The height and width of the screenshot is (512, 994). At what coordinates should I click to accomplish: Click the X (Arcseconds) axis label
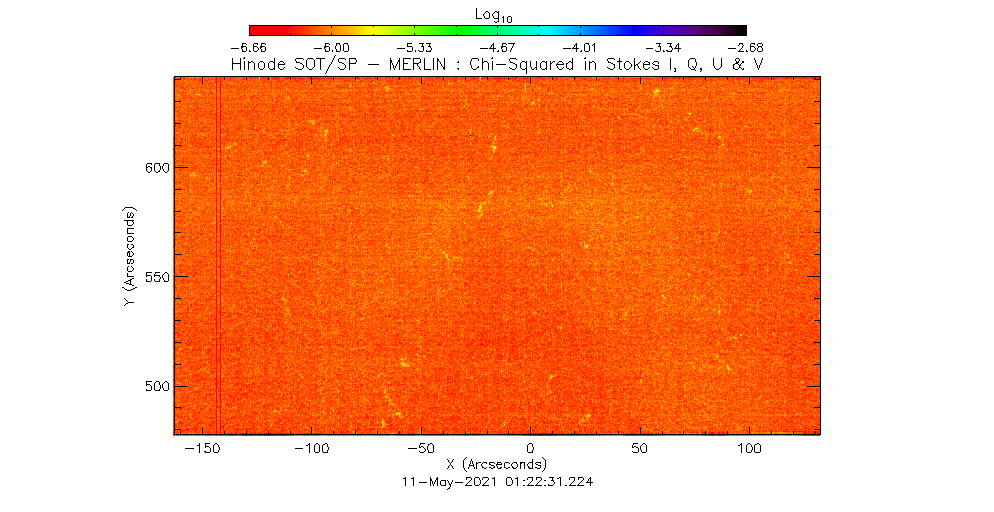(x=497, y=464)
